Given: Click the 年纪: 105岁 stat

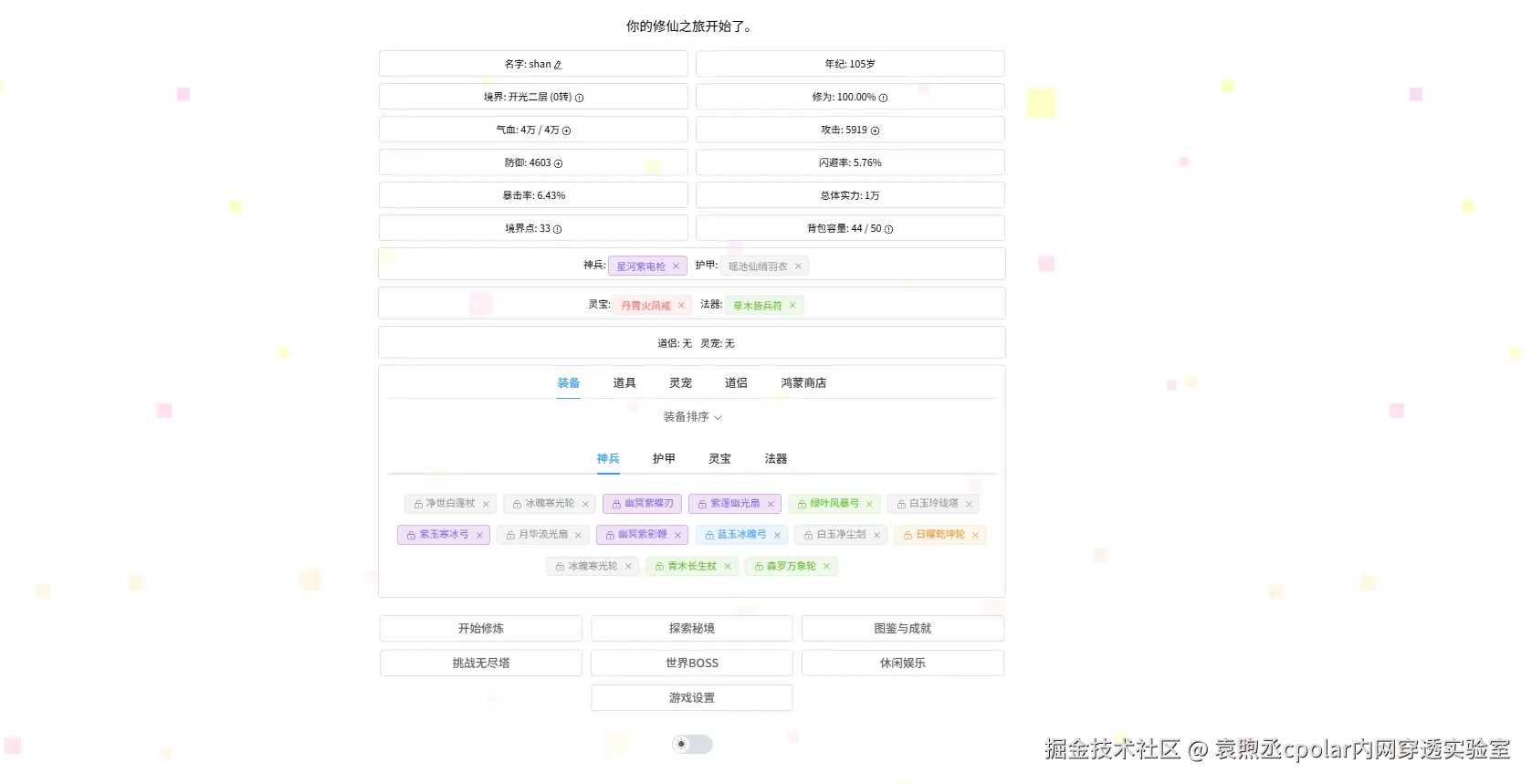Looking at the screenshot, I should click(x=850, y=64).
